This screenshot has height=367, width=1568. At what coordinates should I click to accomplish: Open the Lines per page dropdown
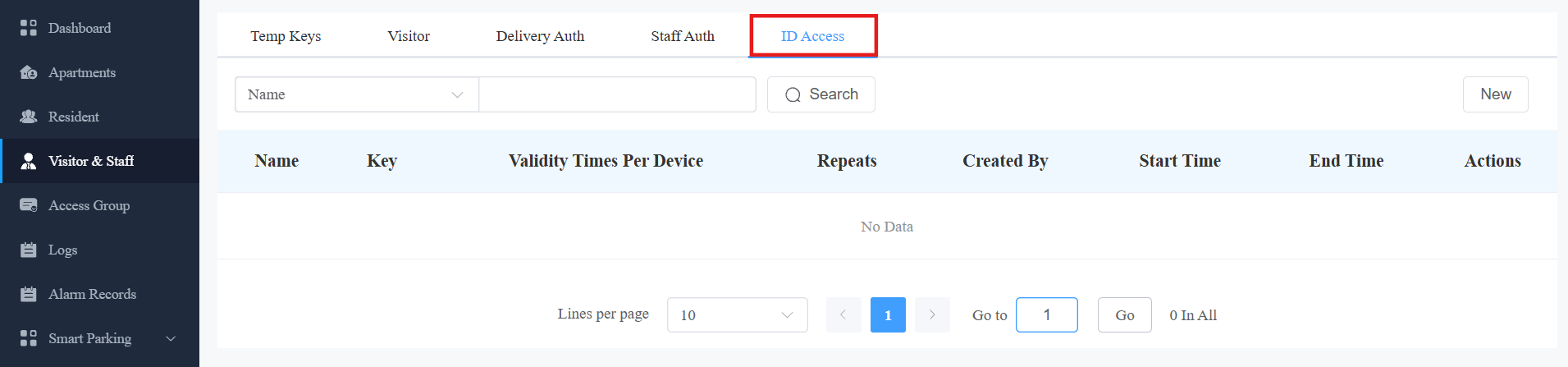(x=738, y=315)
